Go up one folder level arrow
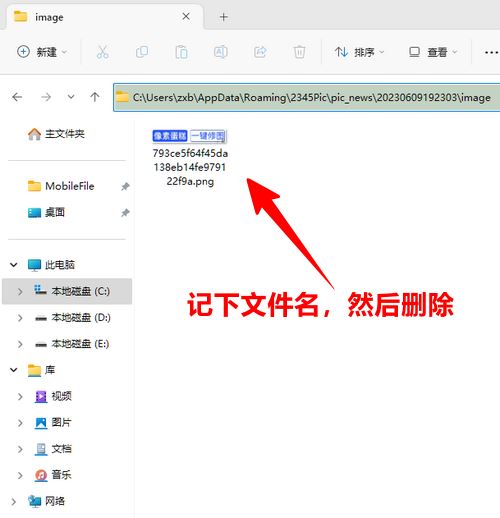Screen dimensions: 500x518 pos(95,97)
